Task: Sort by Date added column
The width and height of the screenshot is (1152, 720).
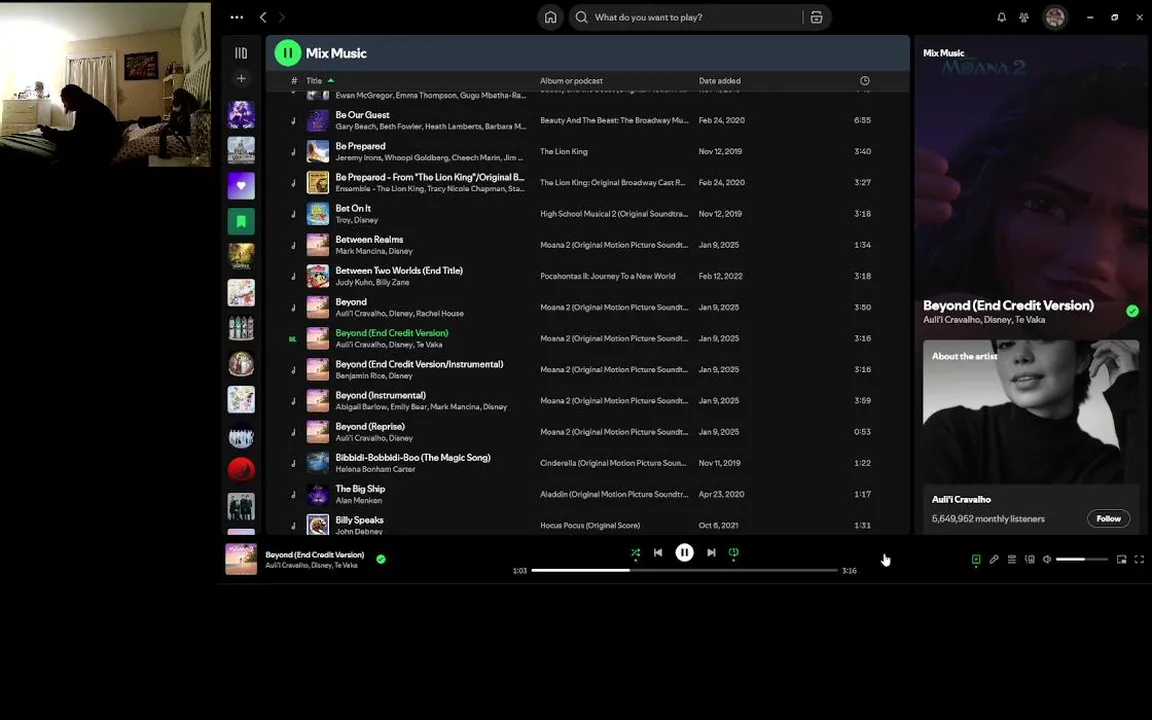Action: (x=719, y=81)
